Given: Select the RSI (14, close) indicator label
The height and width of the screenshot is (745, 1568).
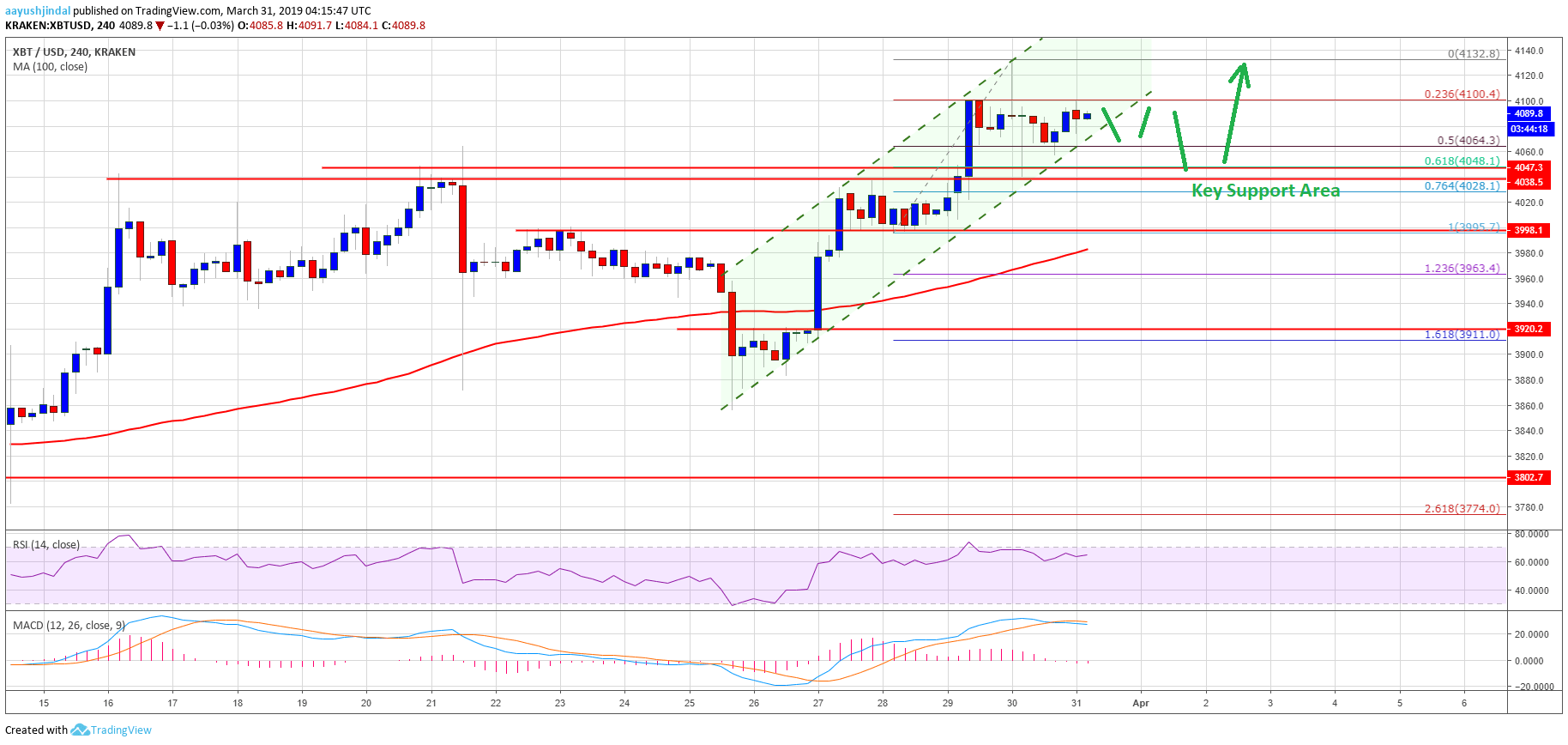Looking at the screenshot, I should 46,545.
